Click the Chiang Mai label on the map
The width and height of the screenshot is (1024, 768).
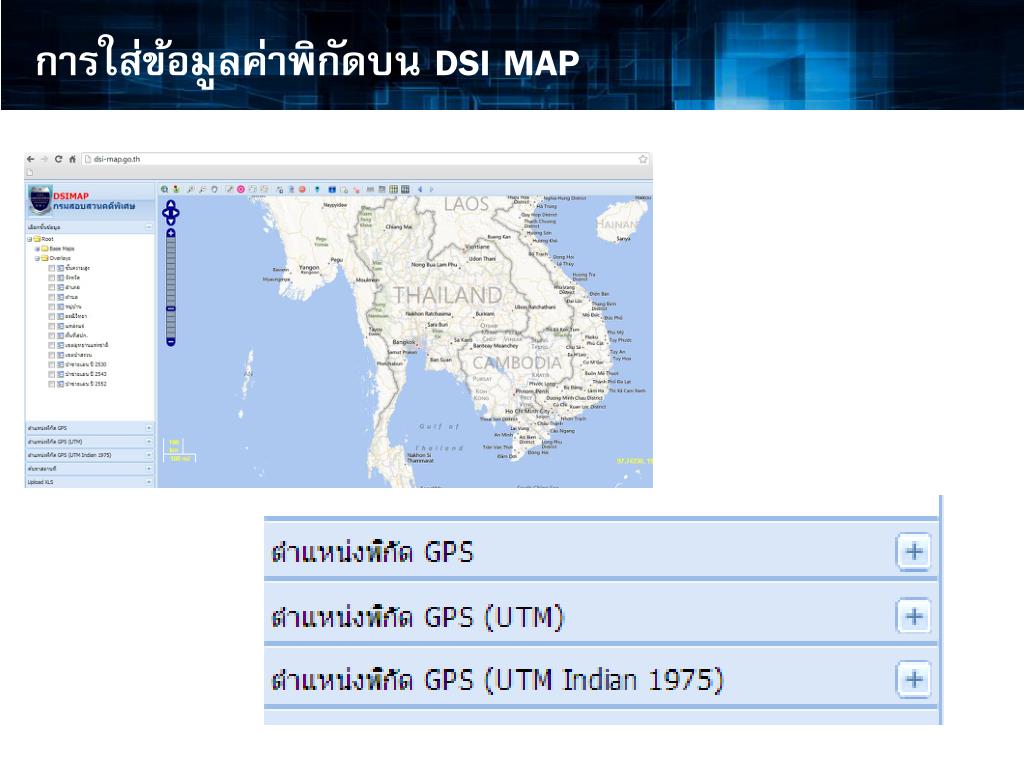(x=398, y=227)
